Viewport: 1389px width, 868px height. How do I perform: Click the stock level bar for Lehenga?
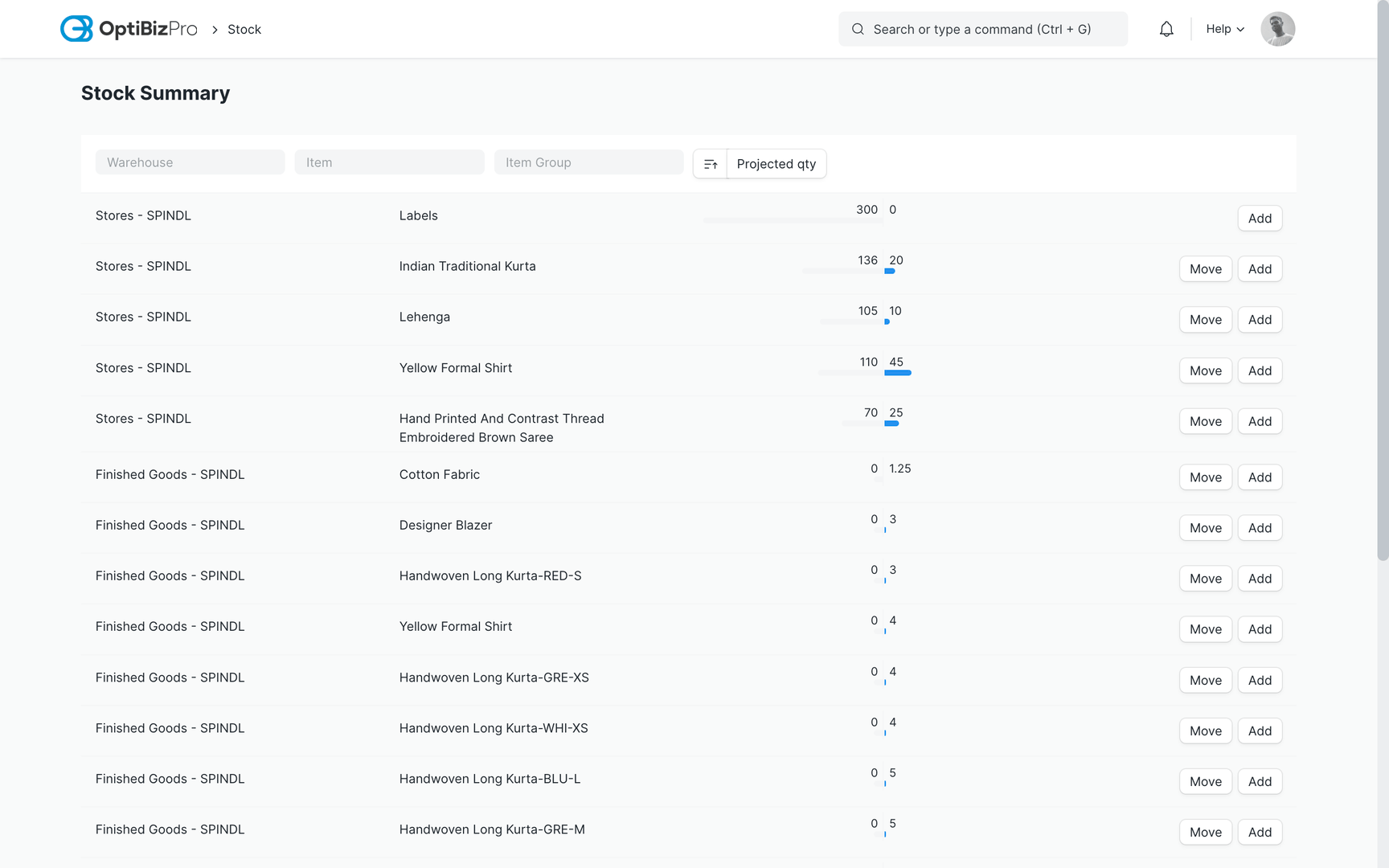852,321
